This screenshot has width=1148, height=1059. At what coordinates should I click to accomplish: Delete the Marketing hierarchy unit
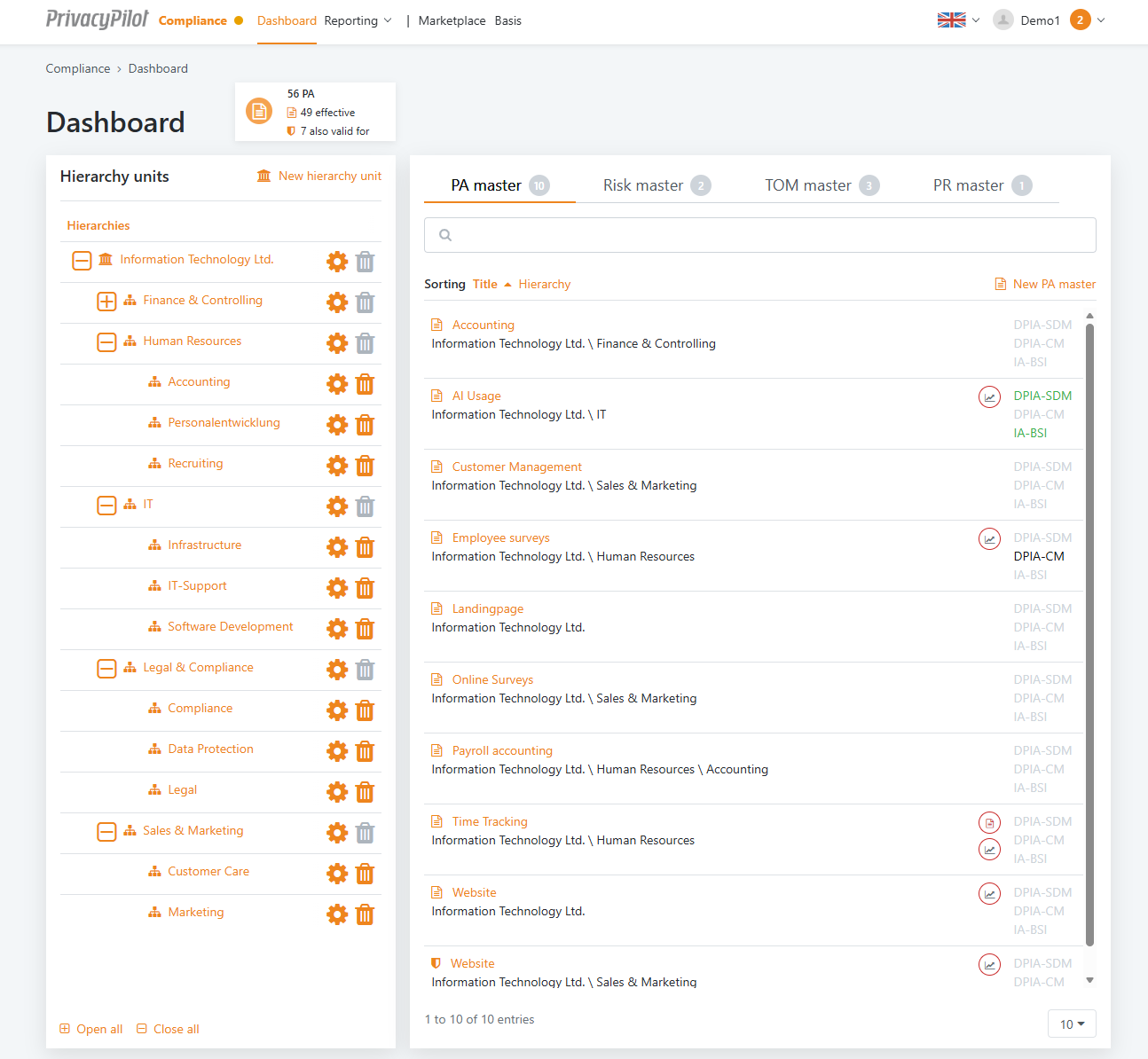365,914
